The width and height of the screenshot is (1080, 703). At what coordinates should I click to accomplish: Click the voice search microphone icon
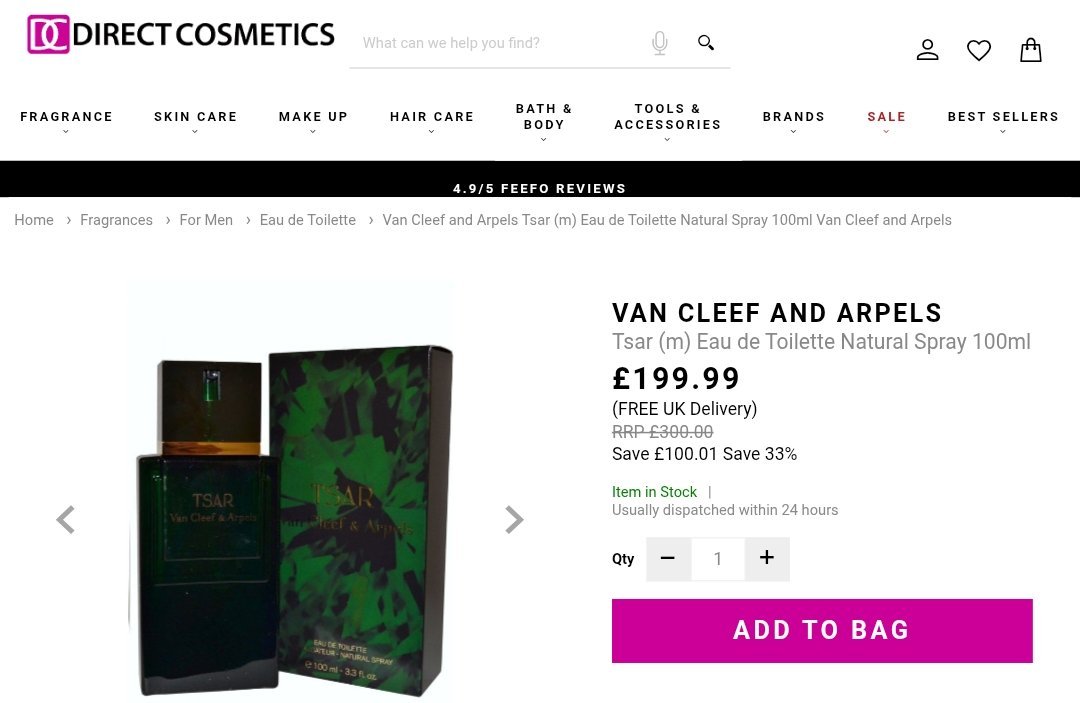point(659,43)
